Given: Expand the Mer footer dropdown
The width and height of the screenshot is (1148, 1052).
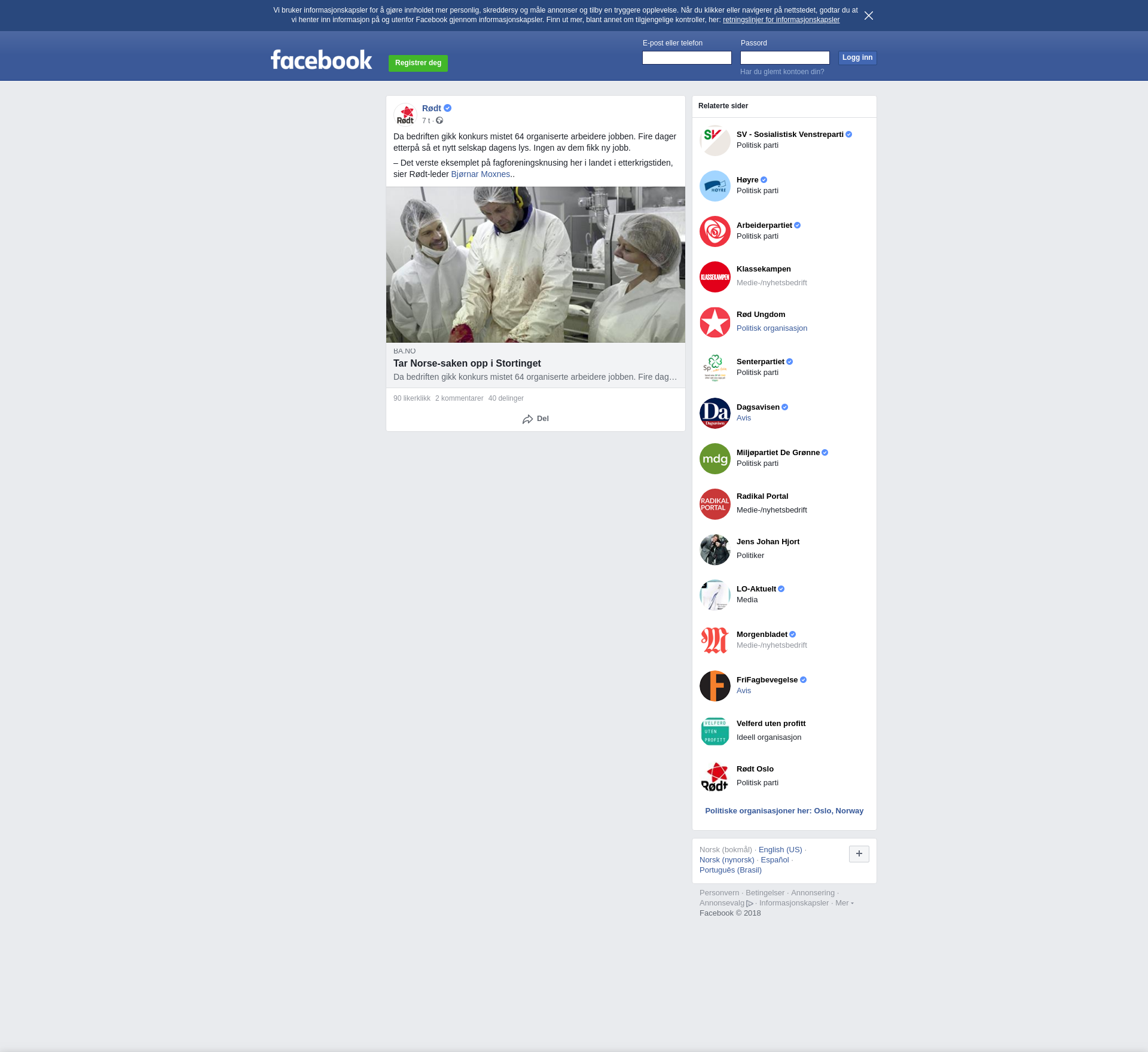Looking at the screenshot, I should tap(844, 903).
